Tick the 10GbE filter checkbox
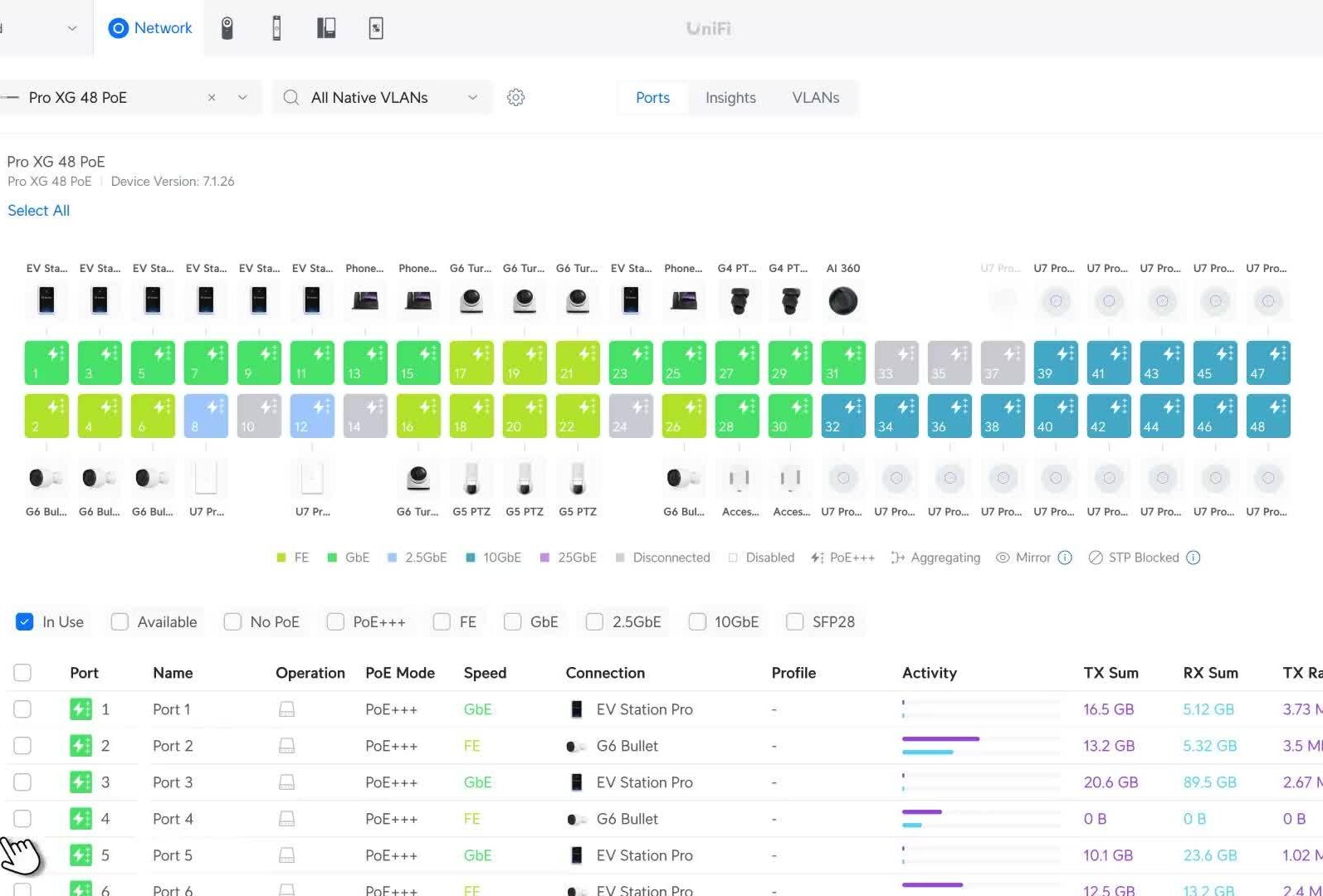The height and width of the screenshot is (896, 1323). coord(697,621)
